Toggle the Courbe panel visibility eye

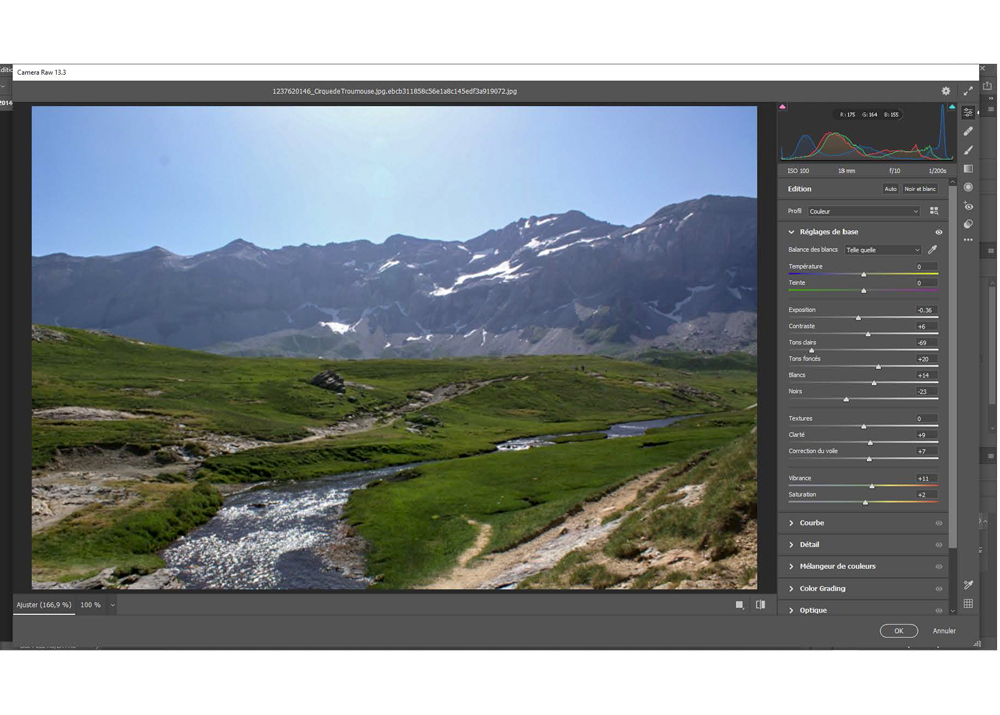938,523
